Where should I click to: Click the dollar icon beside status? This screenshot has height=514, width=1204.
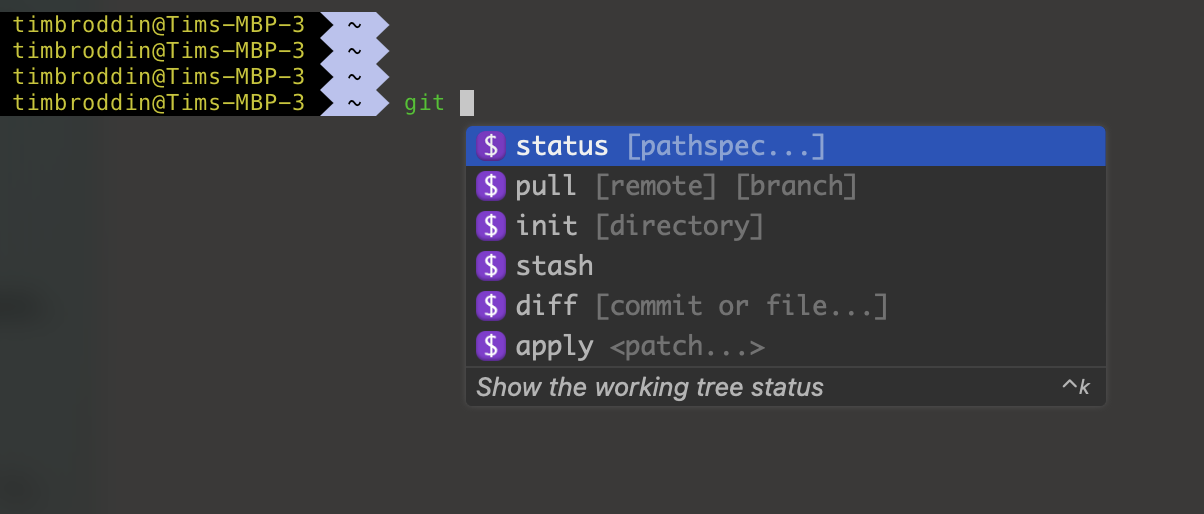coord(490,146)
